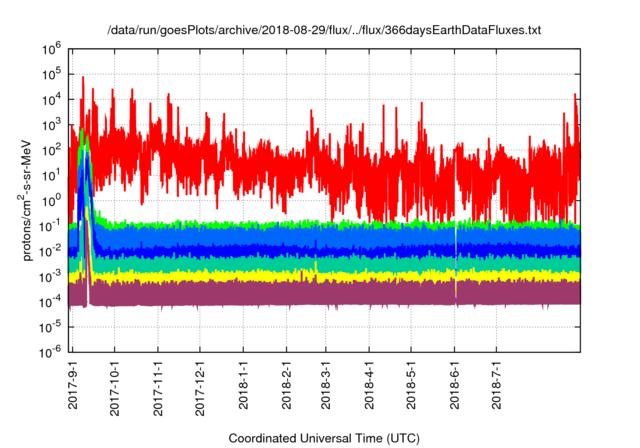This screenshot has width=640, height=448.
Task: Click the 10^6 y-axis tick label
Action: pos(54,47)
